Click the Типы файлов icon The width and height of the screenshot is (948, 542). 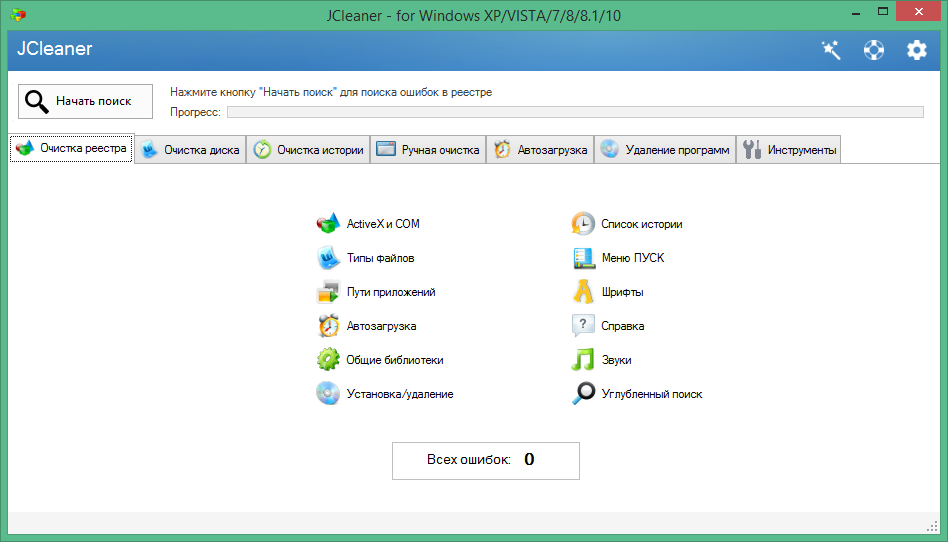pos(328,258)
